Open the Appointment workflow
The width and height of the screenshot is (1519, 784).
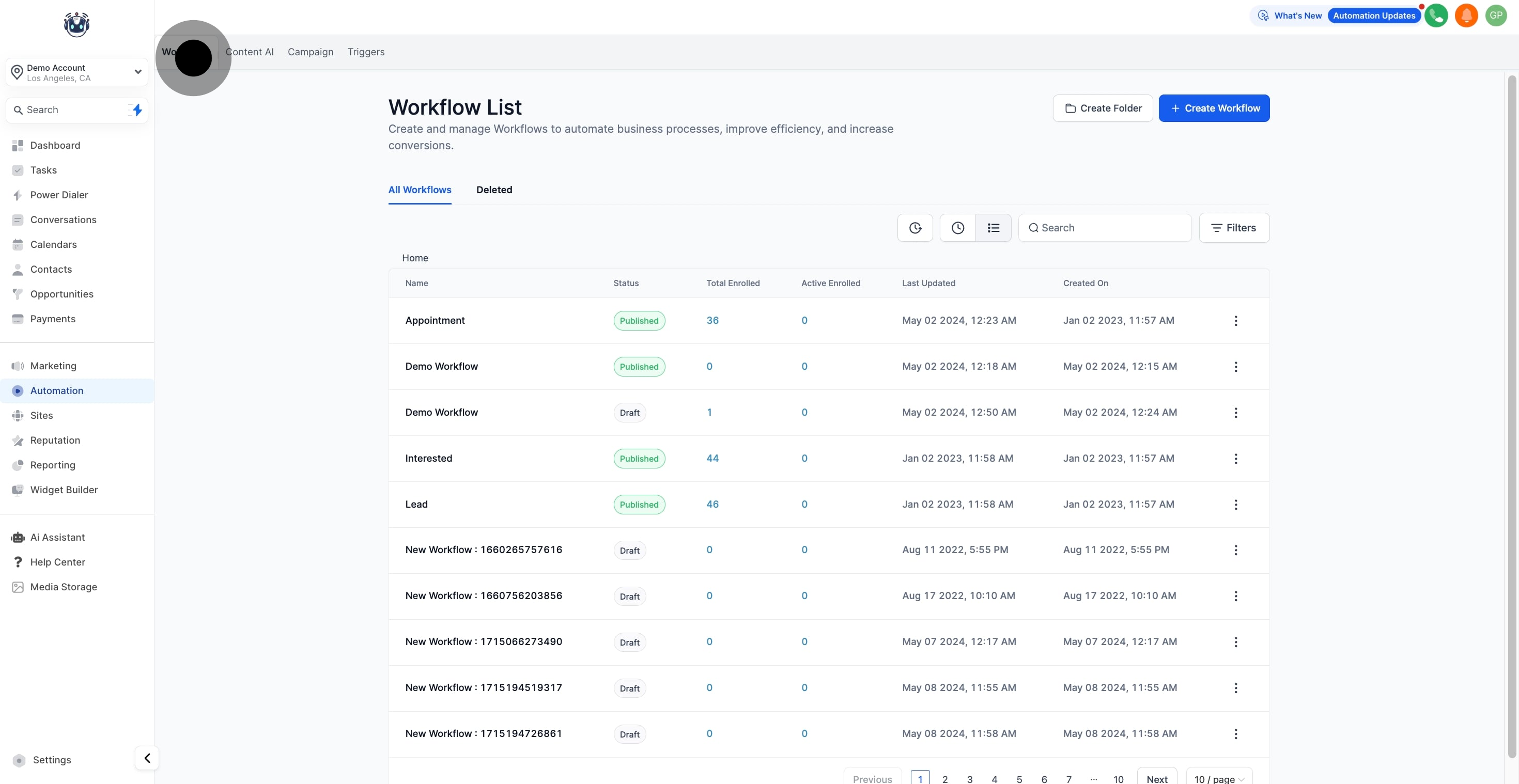435,320
